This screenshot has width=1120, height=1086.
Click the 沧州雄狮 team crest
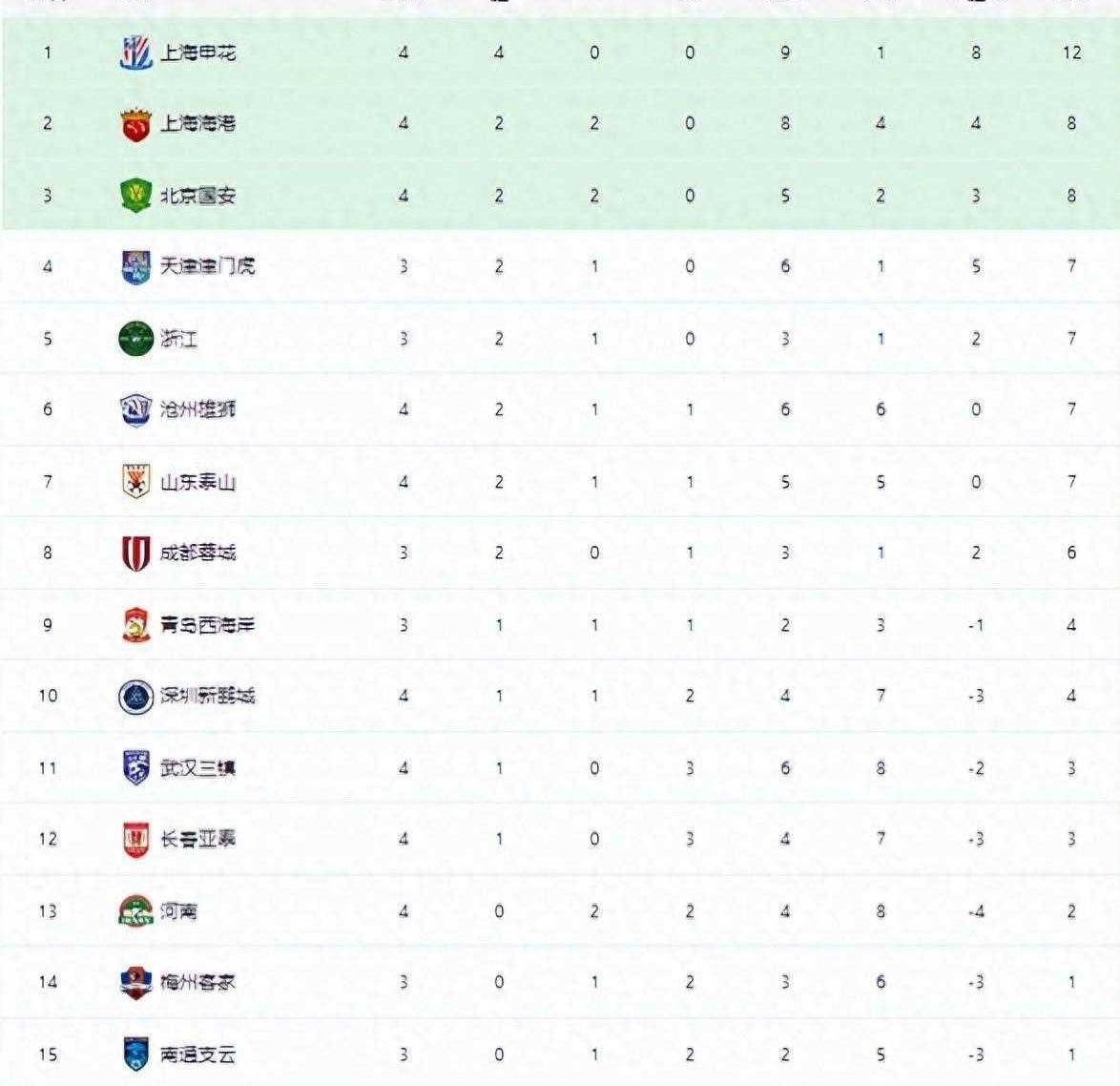pyautogui.click(x=135, y=409)
